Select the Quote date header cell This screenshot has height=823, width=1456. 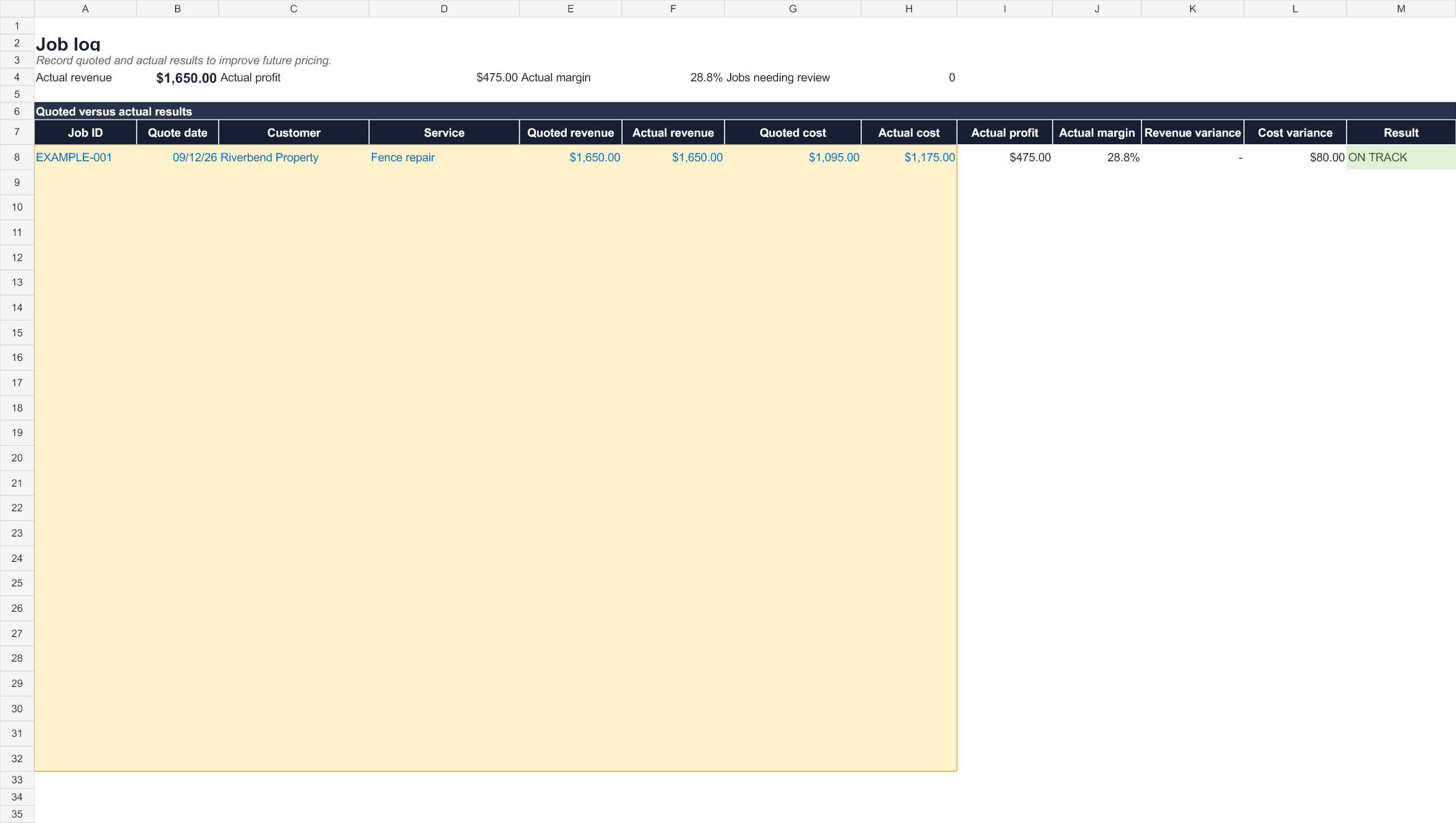click(x=178, y=133)
